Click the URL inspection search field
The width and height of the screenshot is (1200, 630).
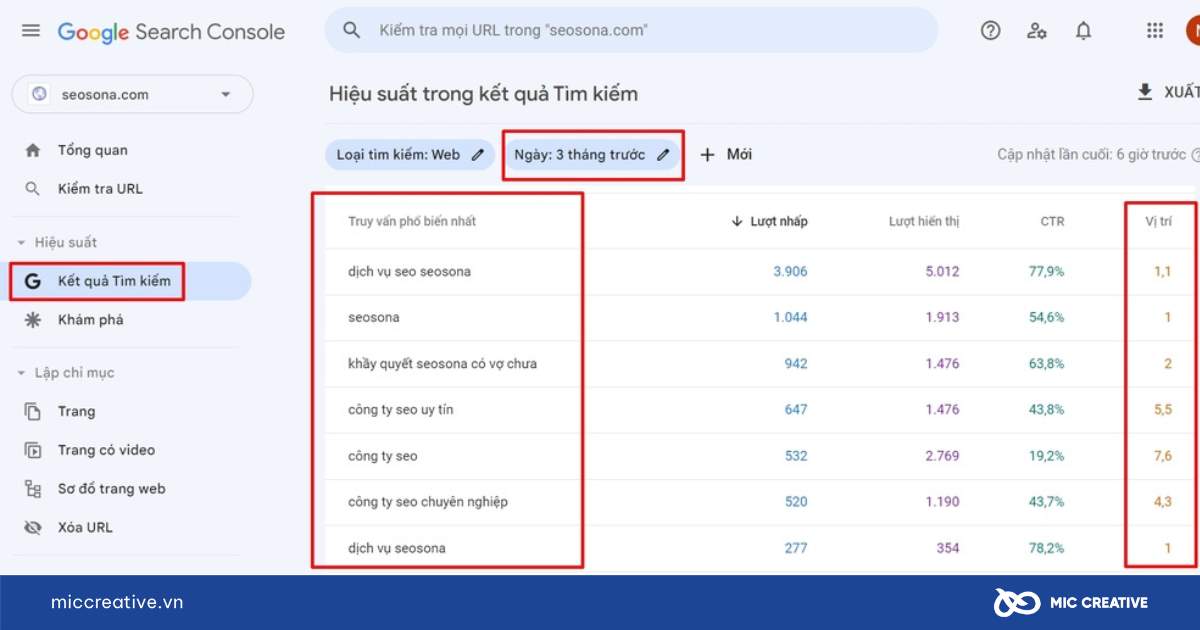[631, 31]
